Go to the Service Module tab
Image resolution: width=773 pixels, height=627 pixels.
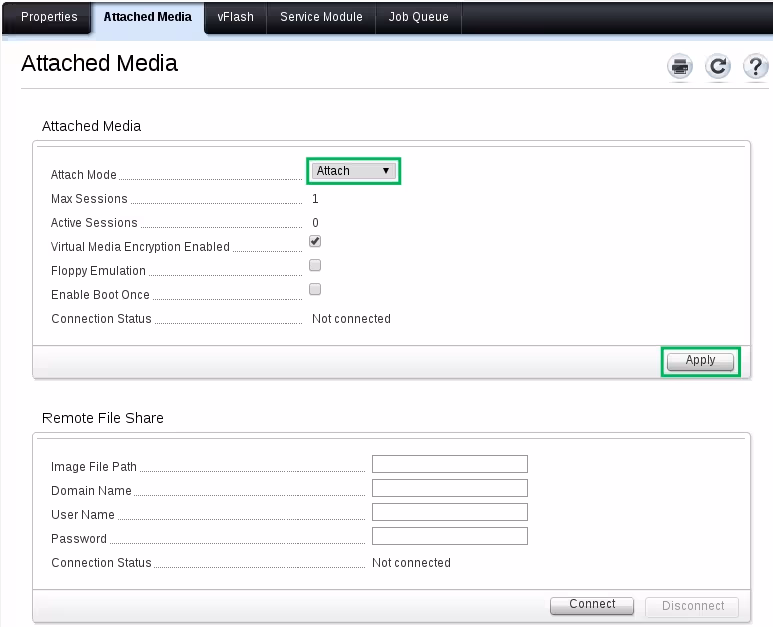point(321,17)
